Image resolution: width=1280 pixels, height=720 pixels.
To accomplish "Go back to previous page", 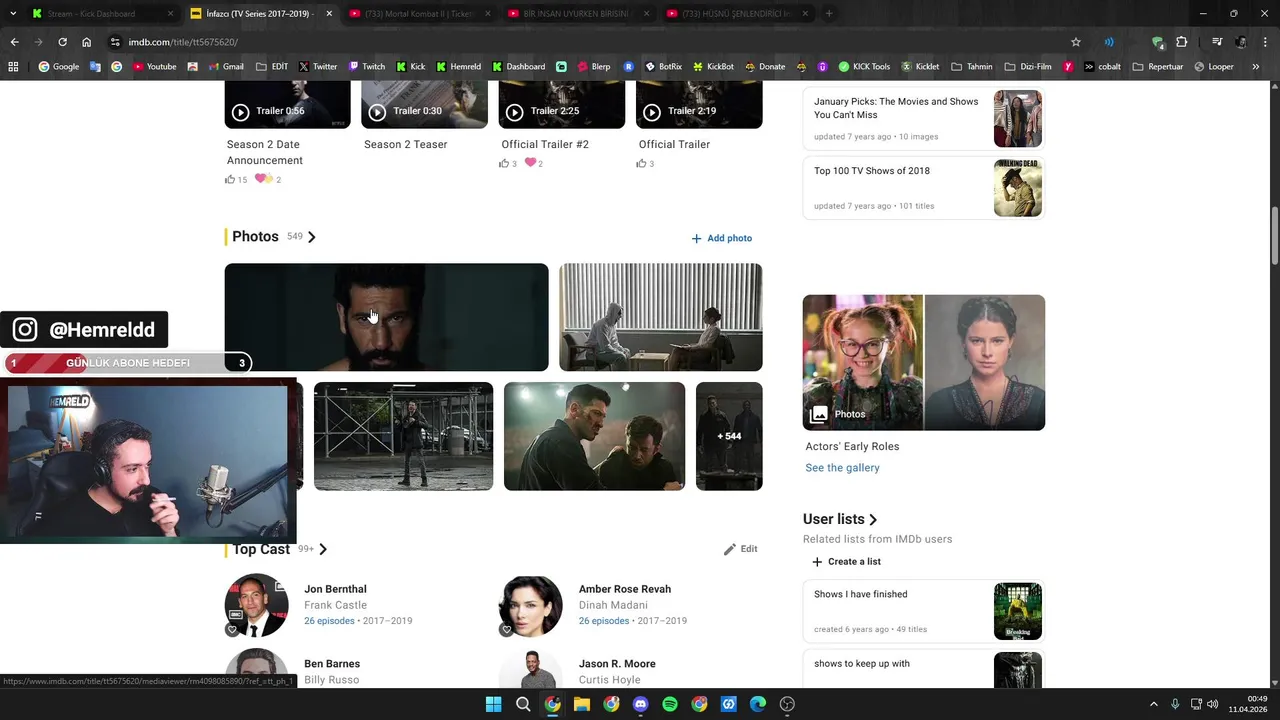I will pyautogui.click(x=14, y=42).
